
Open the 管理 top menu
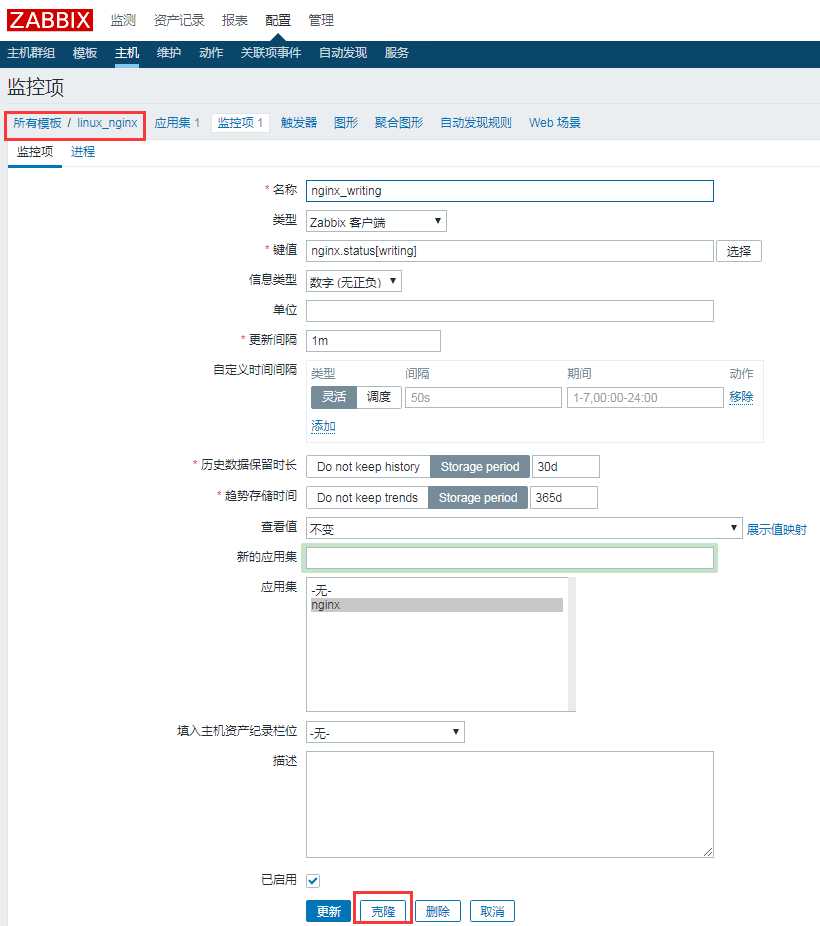click(321, 21)
